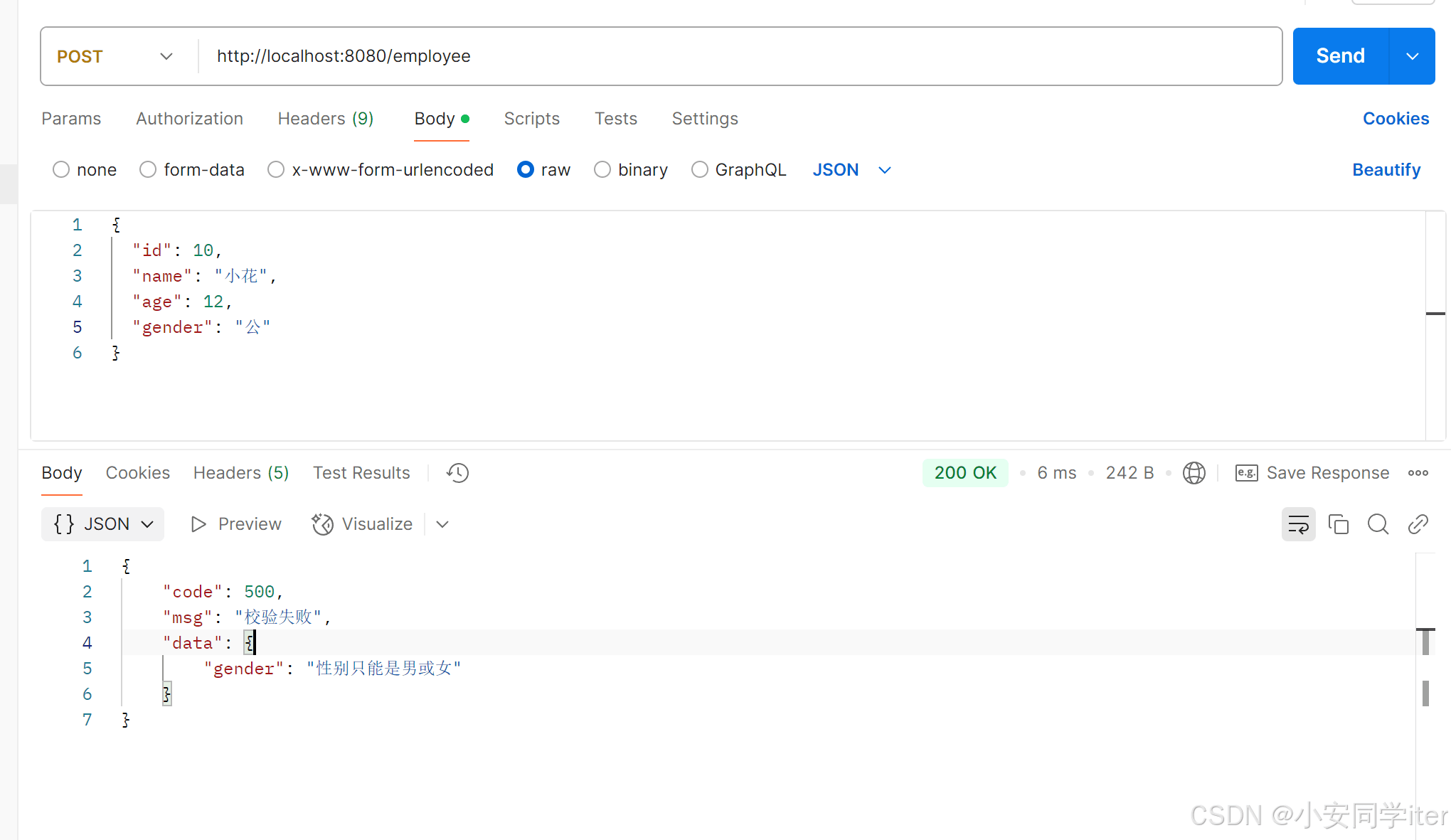1451x840 pixels.
Task: Select the request Body tab
Action: (441, 119)
